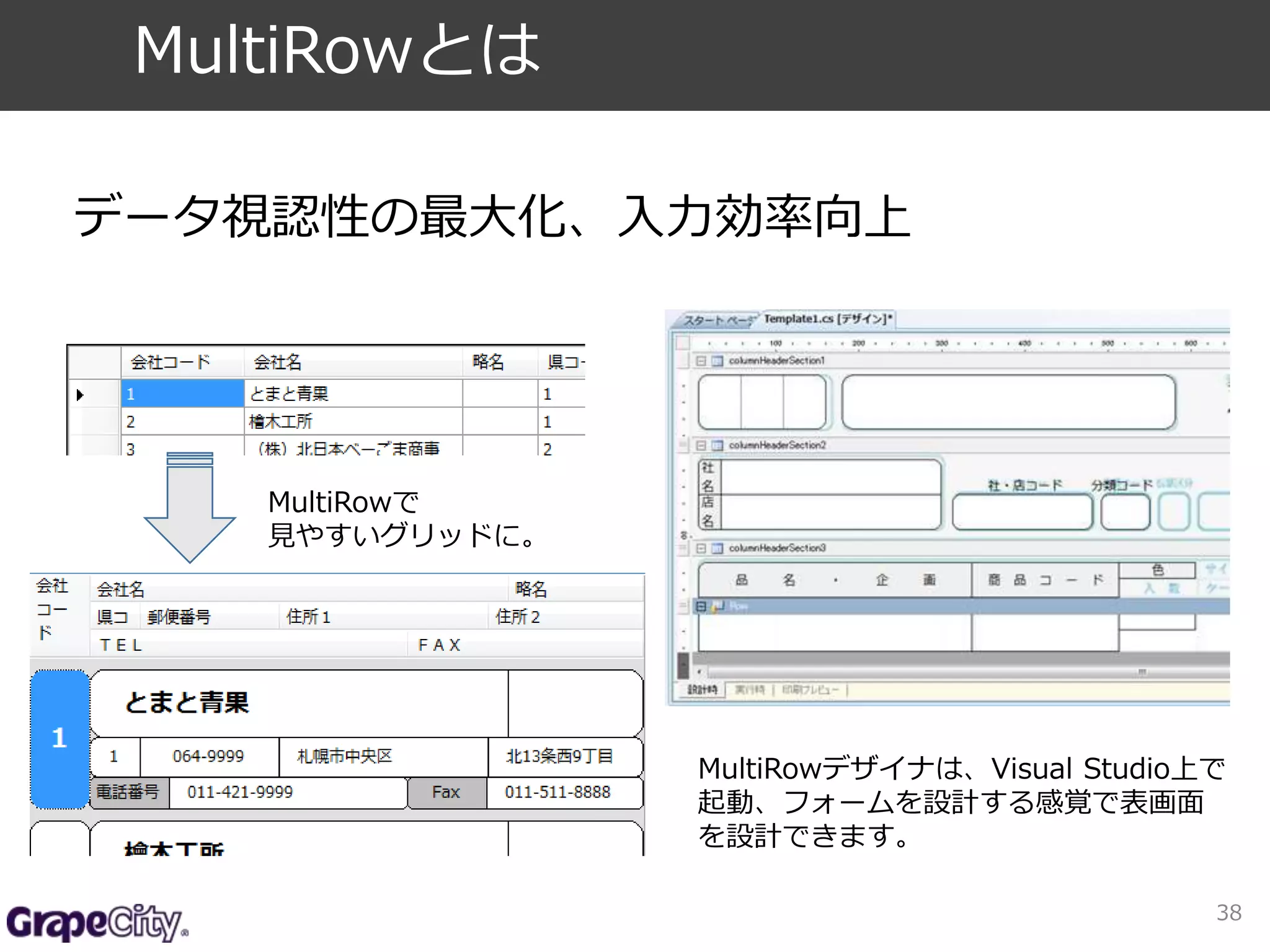Collapse the Row section expander
This screenshot has height=952, width=1270.
[701, 606]
